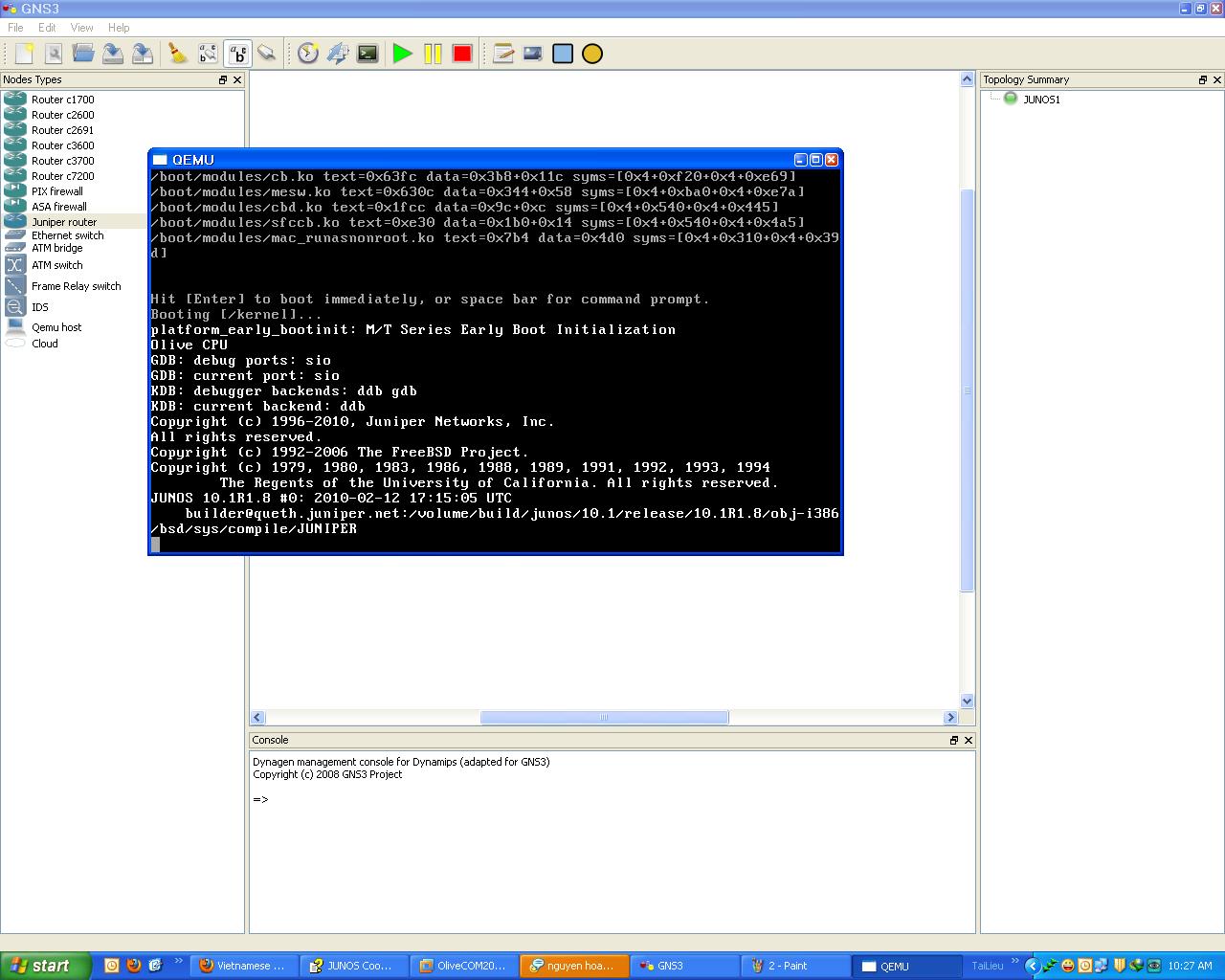
Task: Open console with the terminal icon
Action: pyautogui.click(x=367, y=54)
